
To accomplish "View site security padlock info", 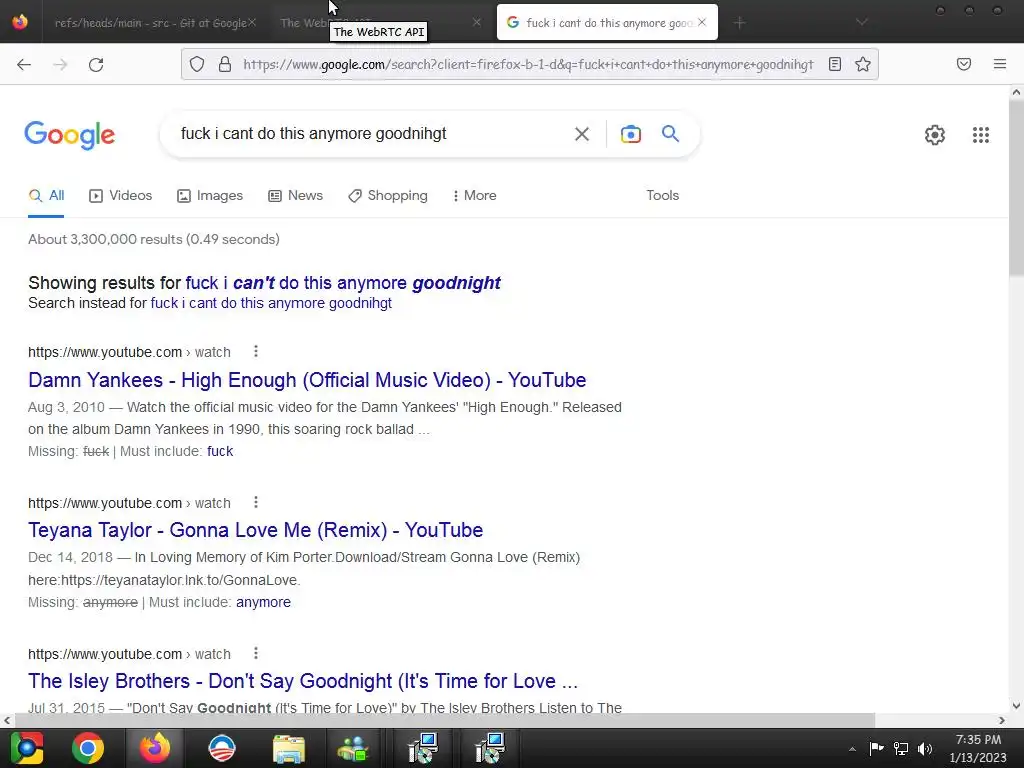I will coord(225,64).
